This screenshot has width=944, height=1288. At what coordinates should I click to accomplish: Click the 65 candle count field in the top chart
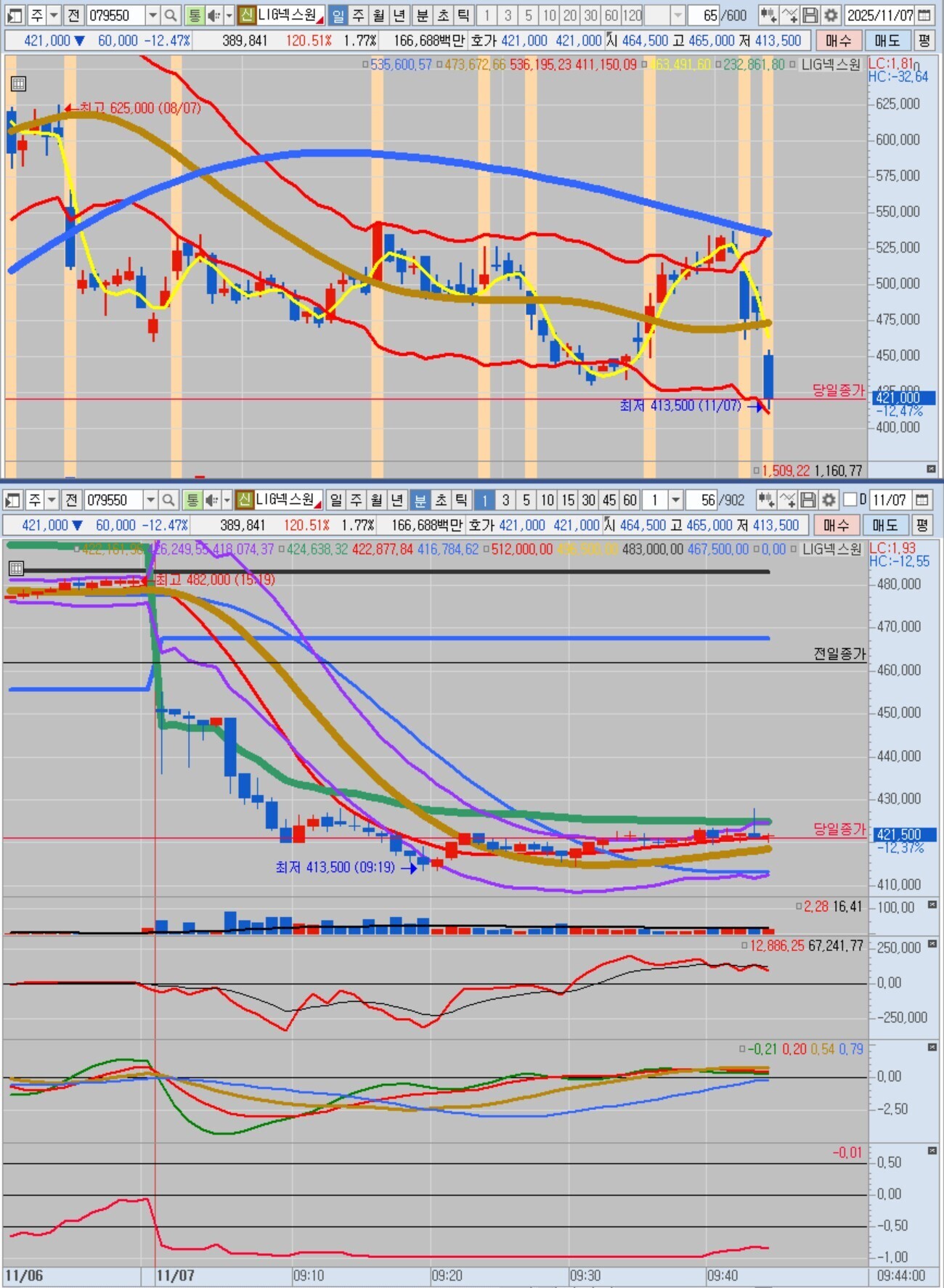click(703, 15)
